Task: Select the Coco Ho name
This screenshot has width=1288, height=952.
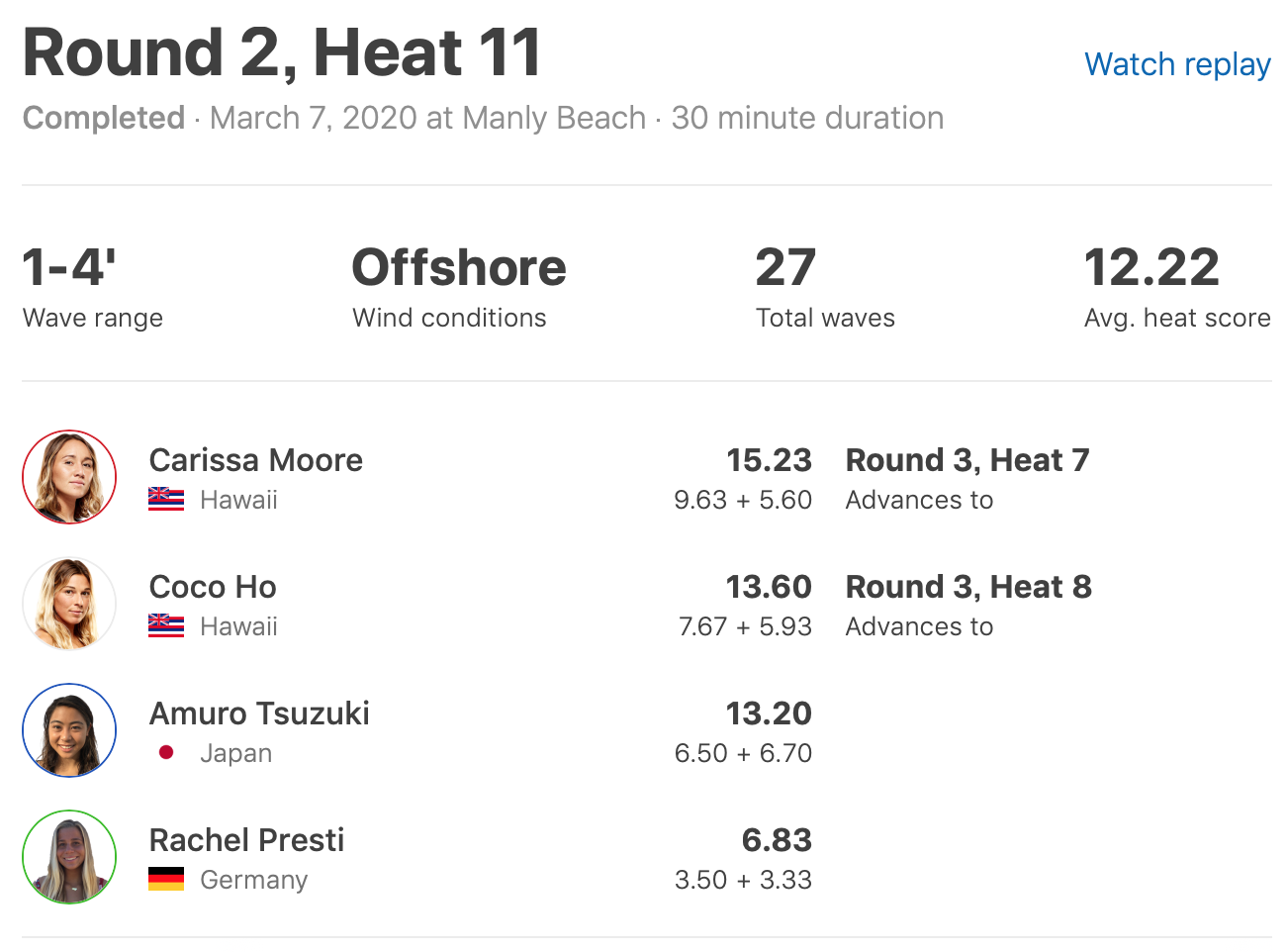Action: tap(213, 587)
